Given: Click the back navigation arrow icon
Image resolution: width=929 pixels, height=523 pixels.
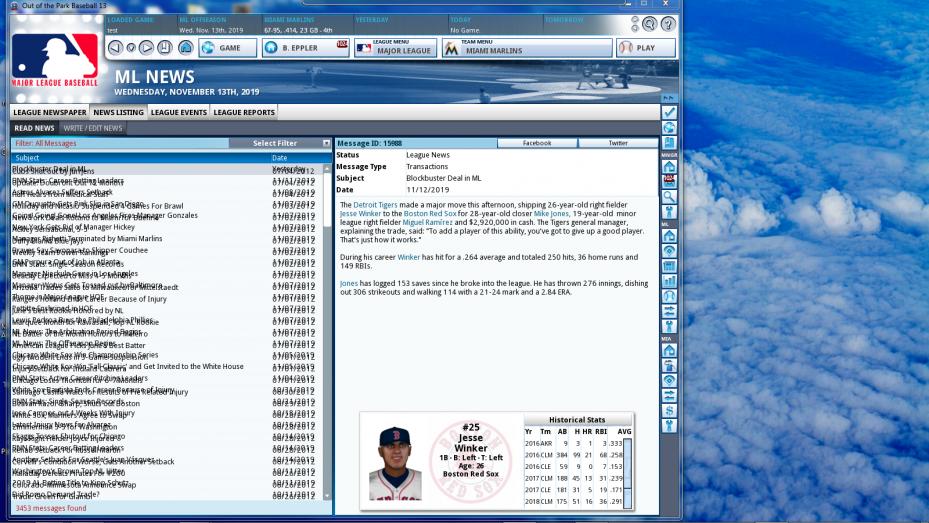Looking at the screenshot, I should pyautogui.click(x=115, y=48).
